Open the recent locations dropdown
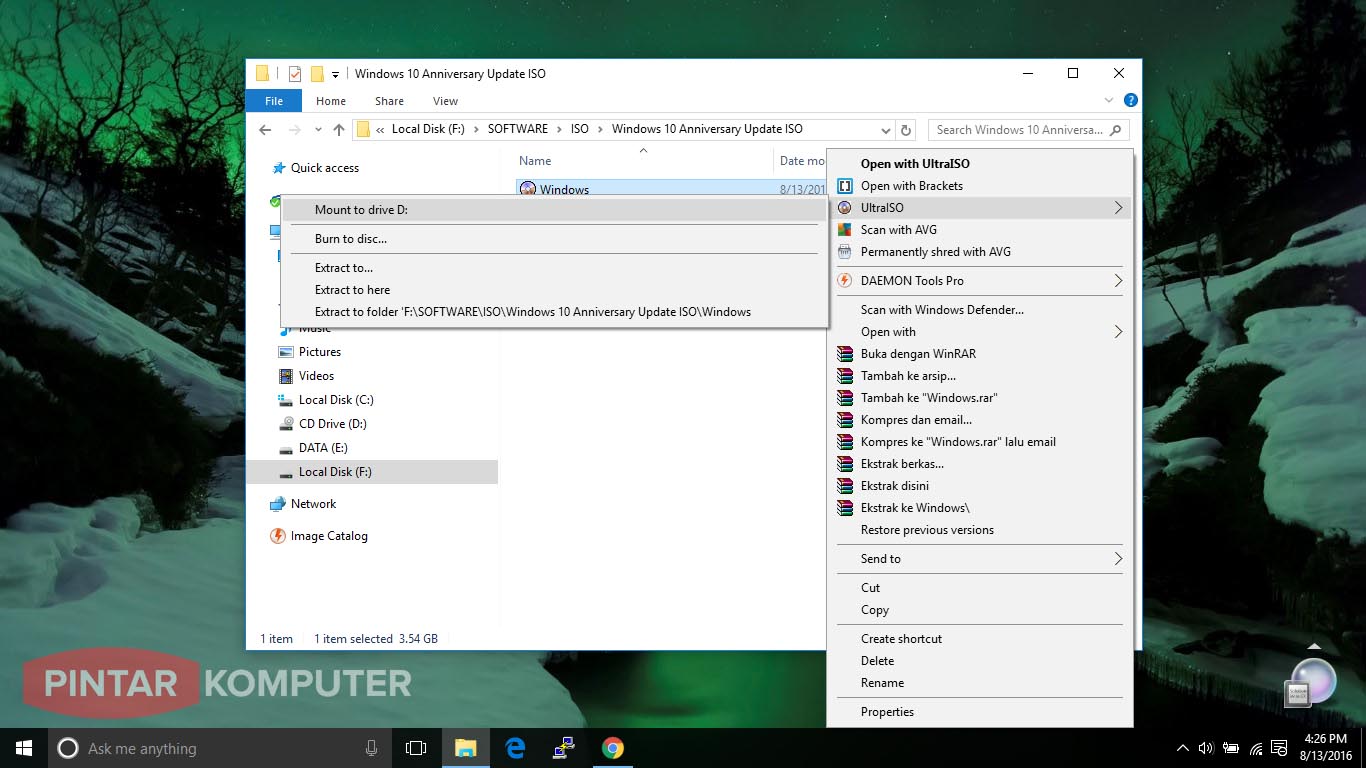1366x768 pixels. click(x=318, y=130)
